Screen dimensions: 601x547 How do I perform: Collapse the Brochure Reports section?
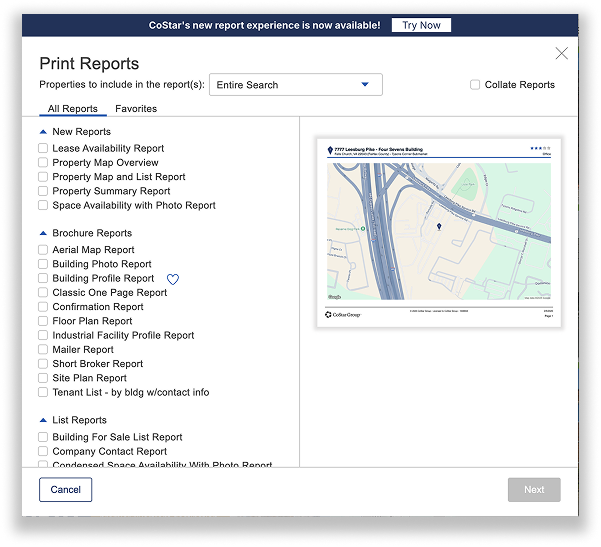[43, 233]
